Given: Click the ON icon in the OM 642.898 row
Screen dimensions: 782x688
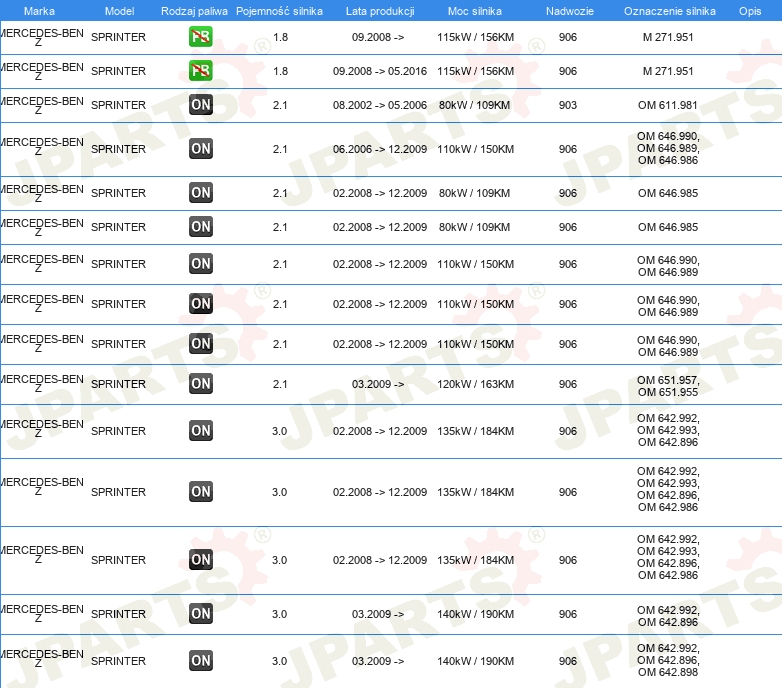Looking at the screenshot, I should click(x=201, y=660).
